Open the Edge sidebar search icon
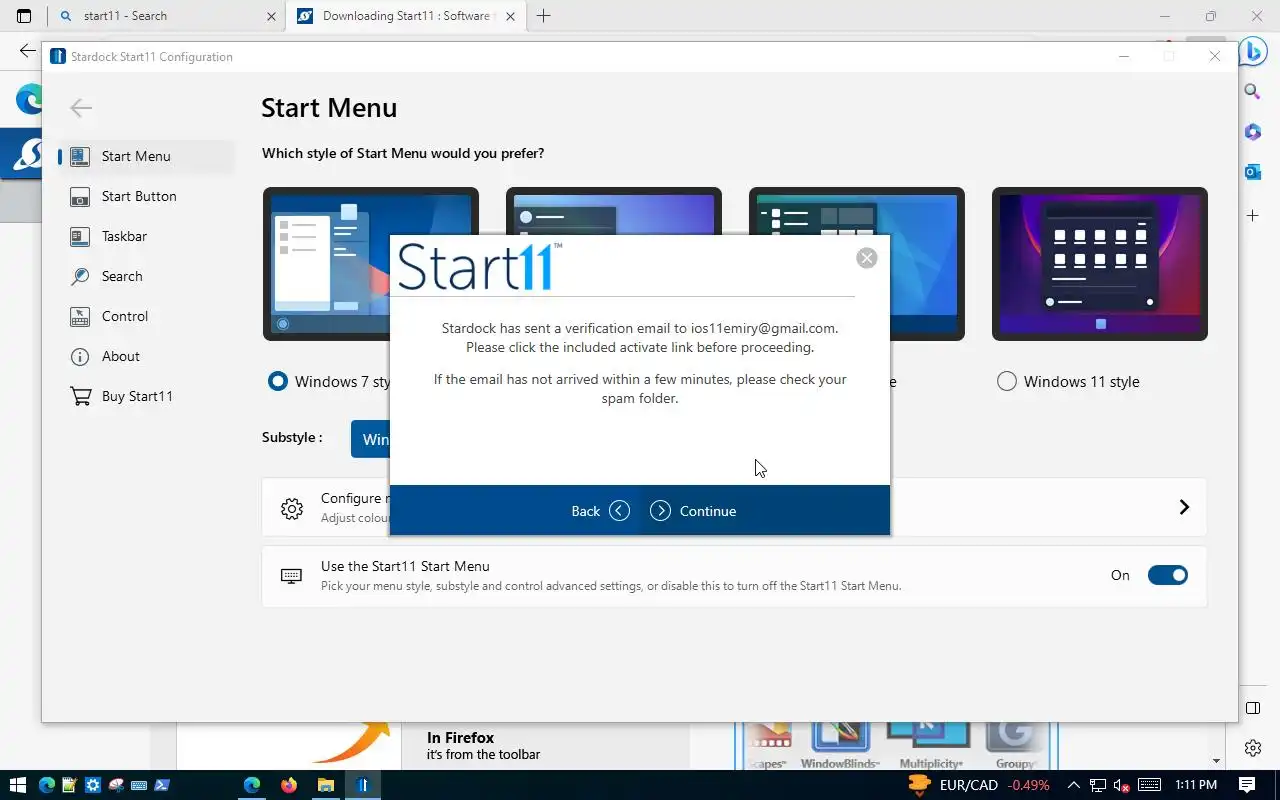Viewport: 1280px width, 800px height. (x=1252, y=91)
